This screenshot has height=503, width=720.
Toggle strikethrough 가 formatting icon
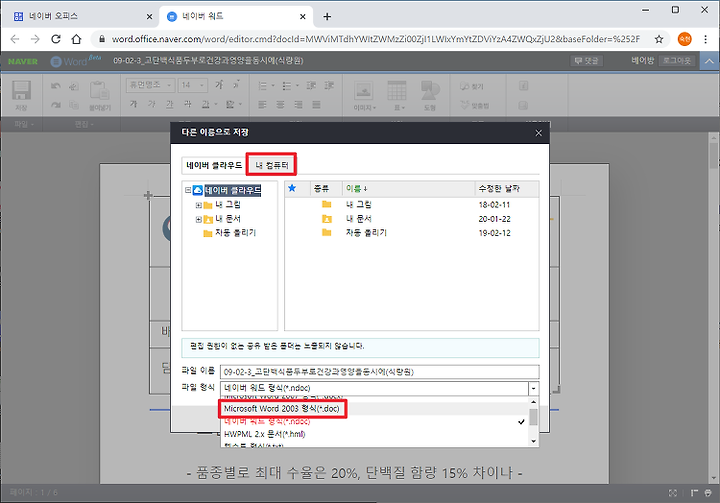click(187, 104)
